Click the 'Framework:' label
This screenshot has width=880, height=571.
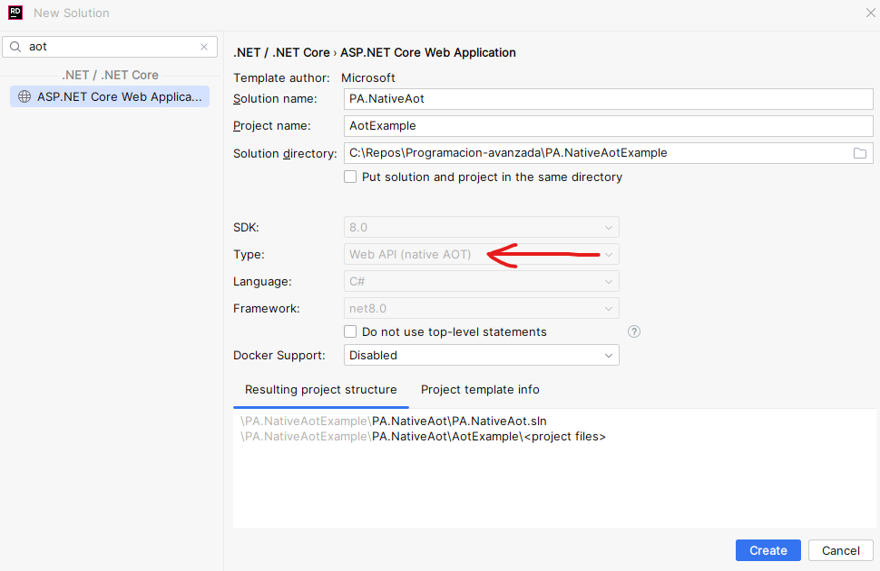[x=266, y=308]
